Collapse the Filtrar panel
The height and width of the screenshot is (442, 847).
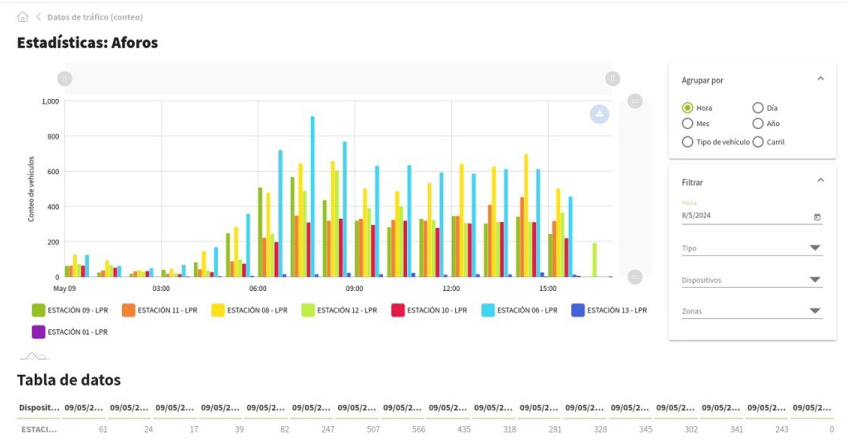point(820,180)
